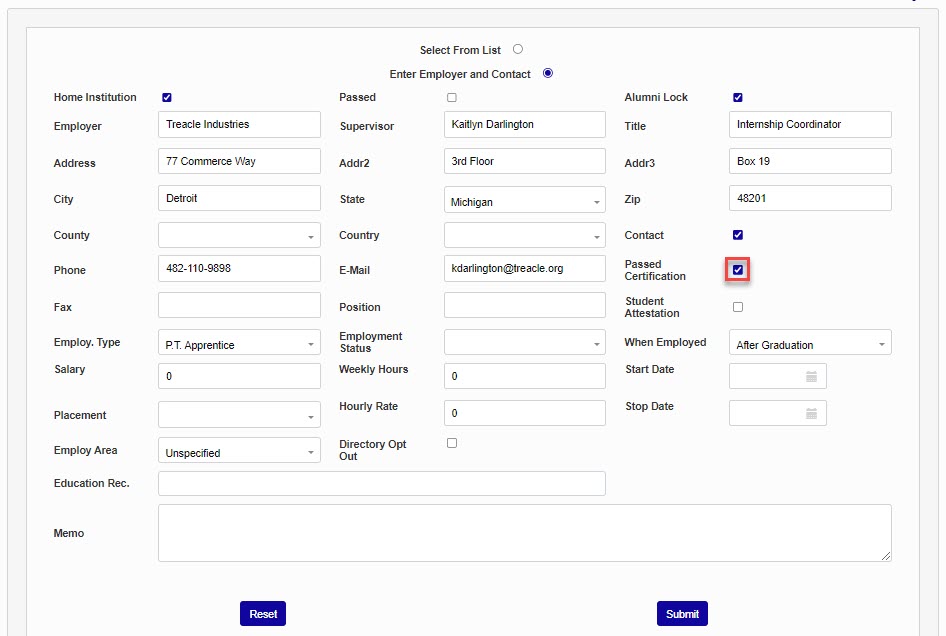Screen dimensions: 946x636
Task: Click into the Memo text area
Action: tap(524, 533)
